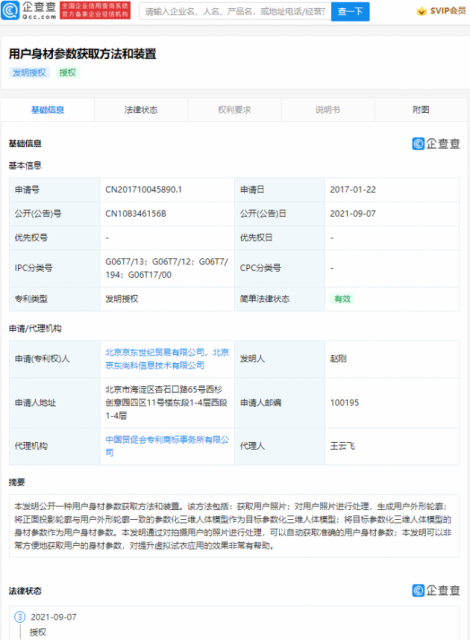Click the circled 3 timeline marker
This screenshot has height=640, width=470.
20,617
